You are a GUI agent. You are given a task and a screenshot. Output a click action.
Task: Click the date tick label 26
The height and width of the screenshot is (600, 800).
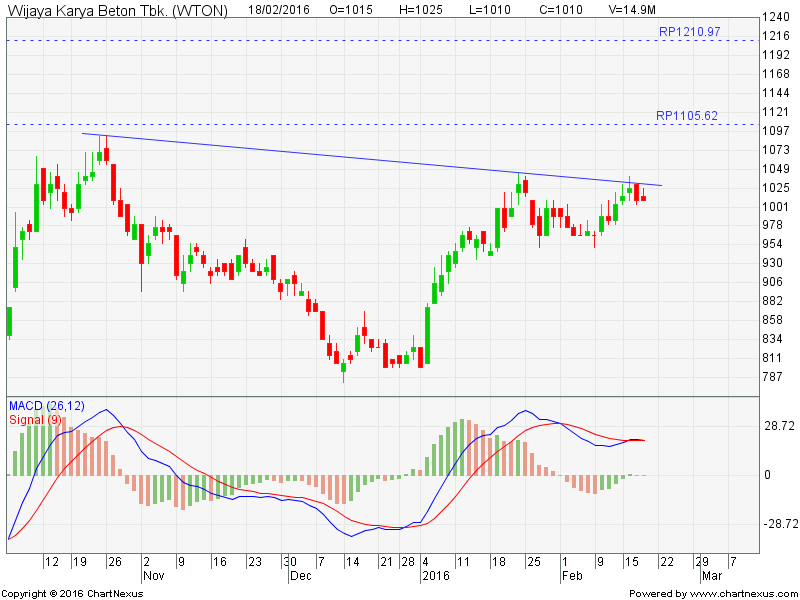115,562
